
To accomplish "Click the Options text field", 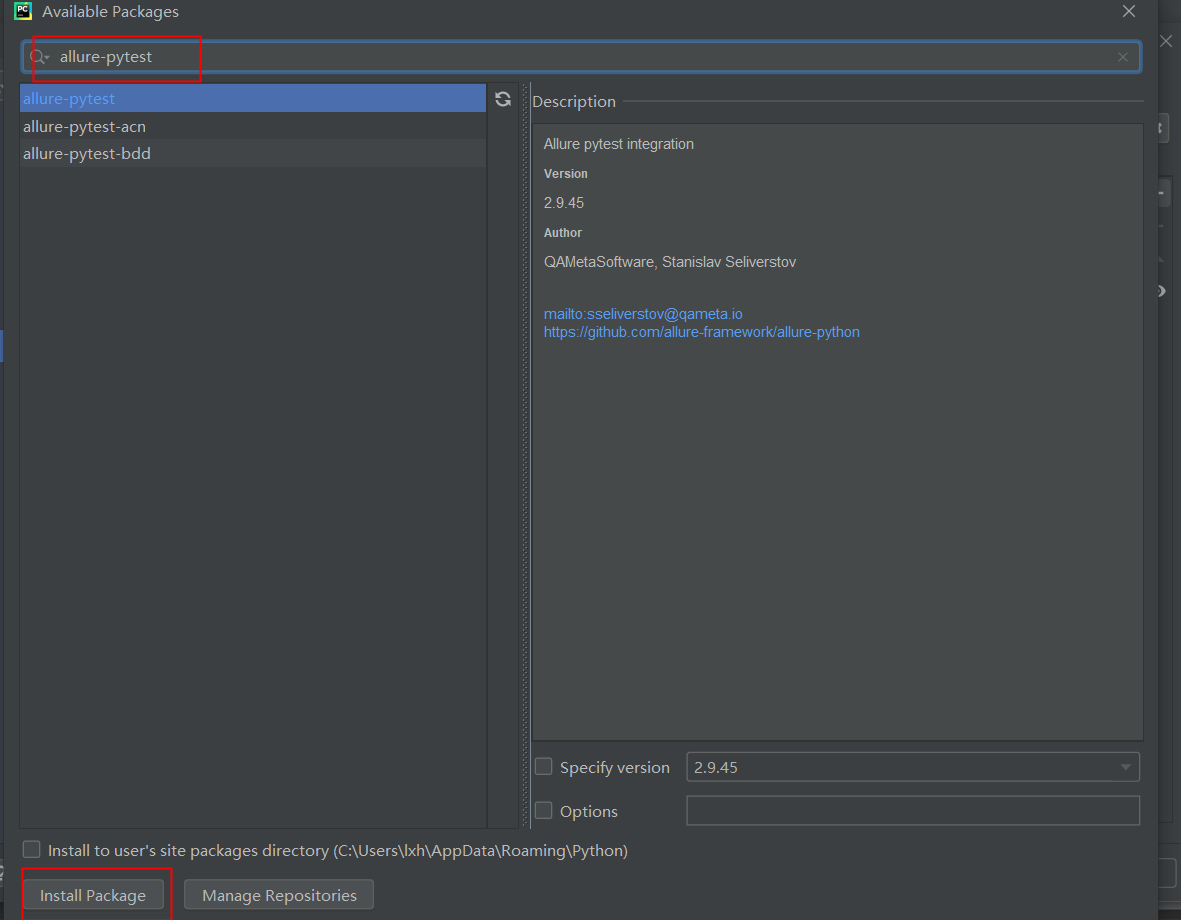I will click(x=913, y=811).
